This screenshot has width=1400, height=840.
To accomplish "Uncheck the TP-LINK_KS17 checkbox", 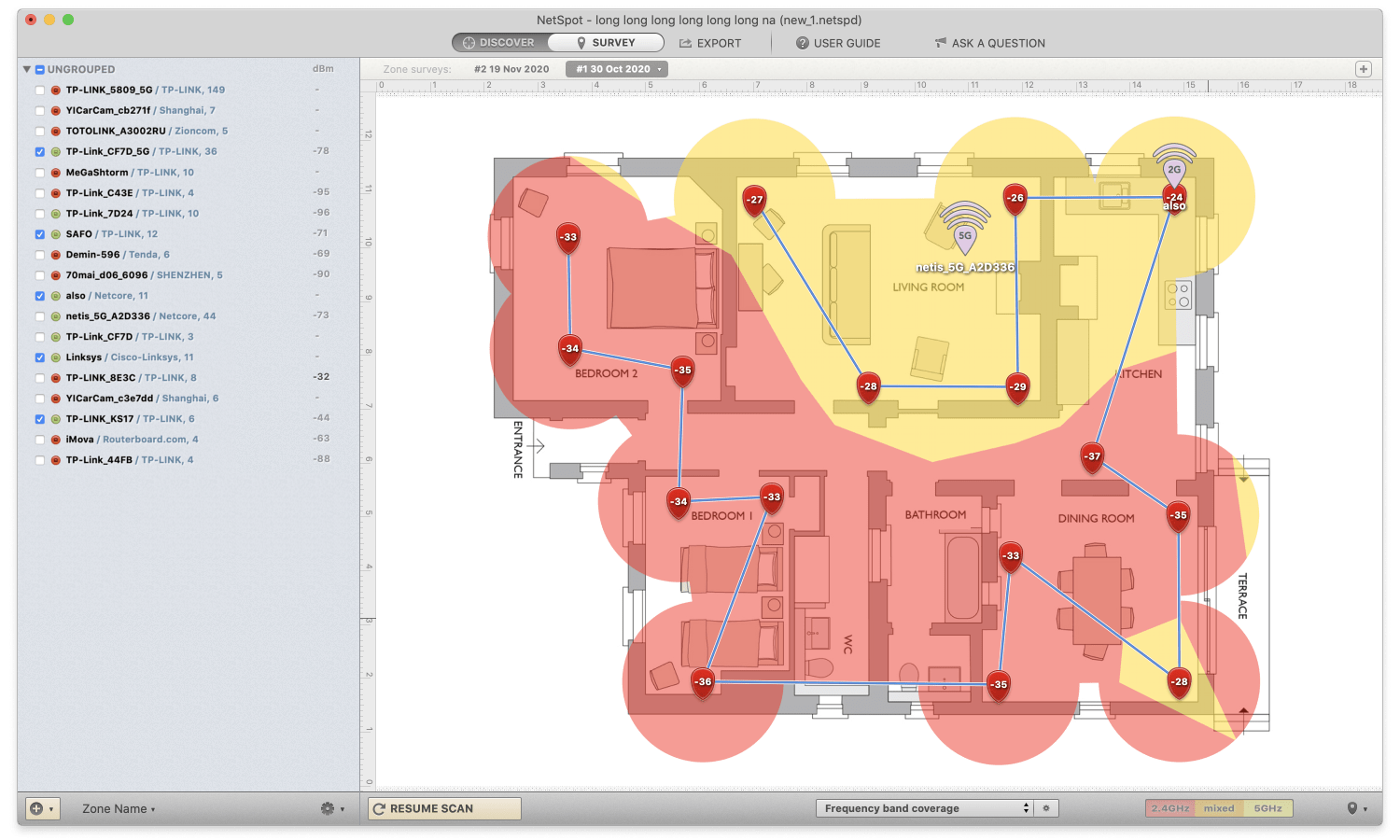I will (39, 419).
